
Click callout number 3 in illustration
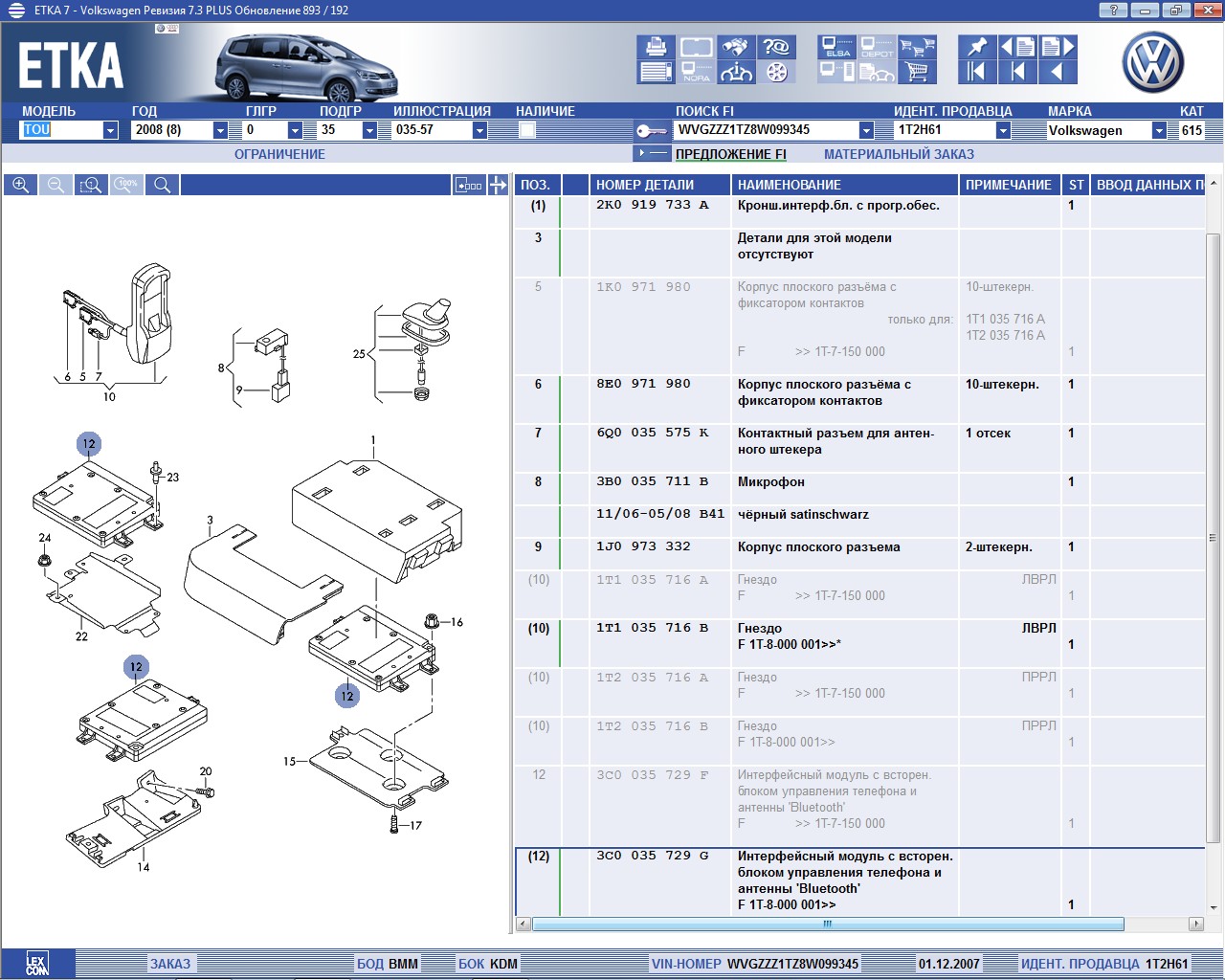tap(210, 521)
